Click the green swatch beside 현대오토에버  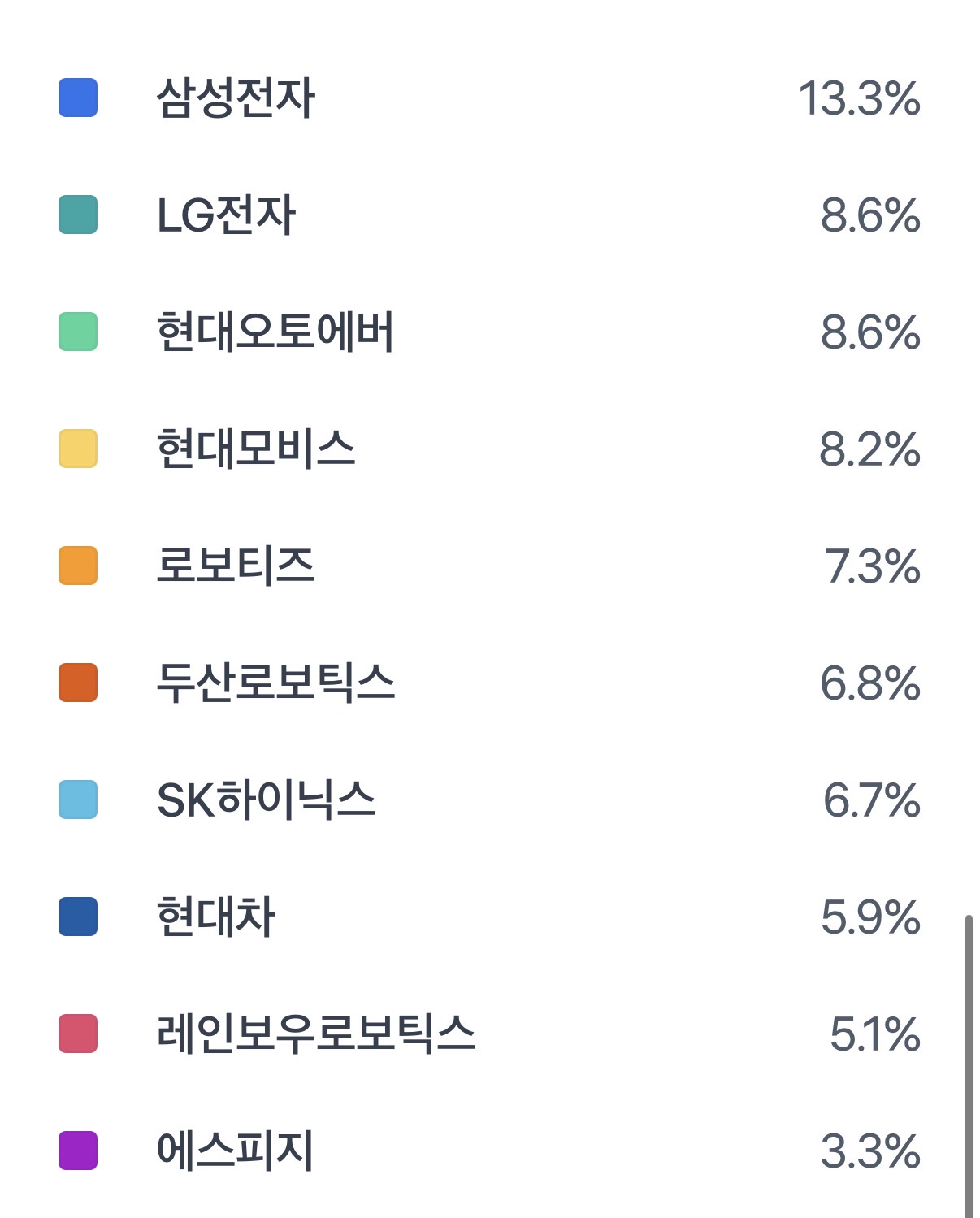coord(78,332)
